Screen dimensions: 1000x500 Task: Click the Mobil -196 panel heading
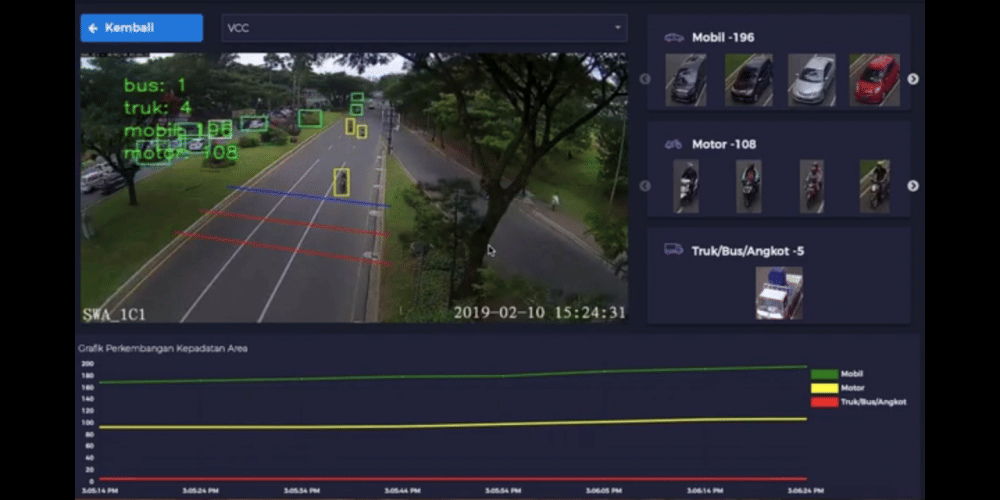tap(723, 38)
